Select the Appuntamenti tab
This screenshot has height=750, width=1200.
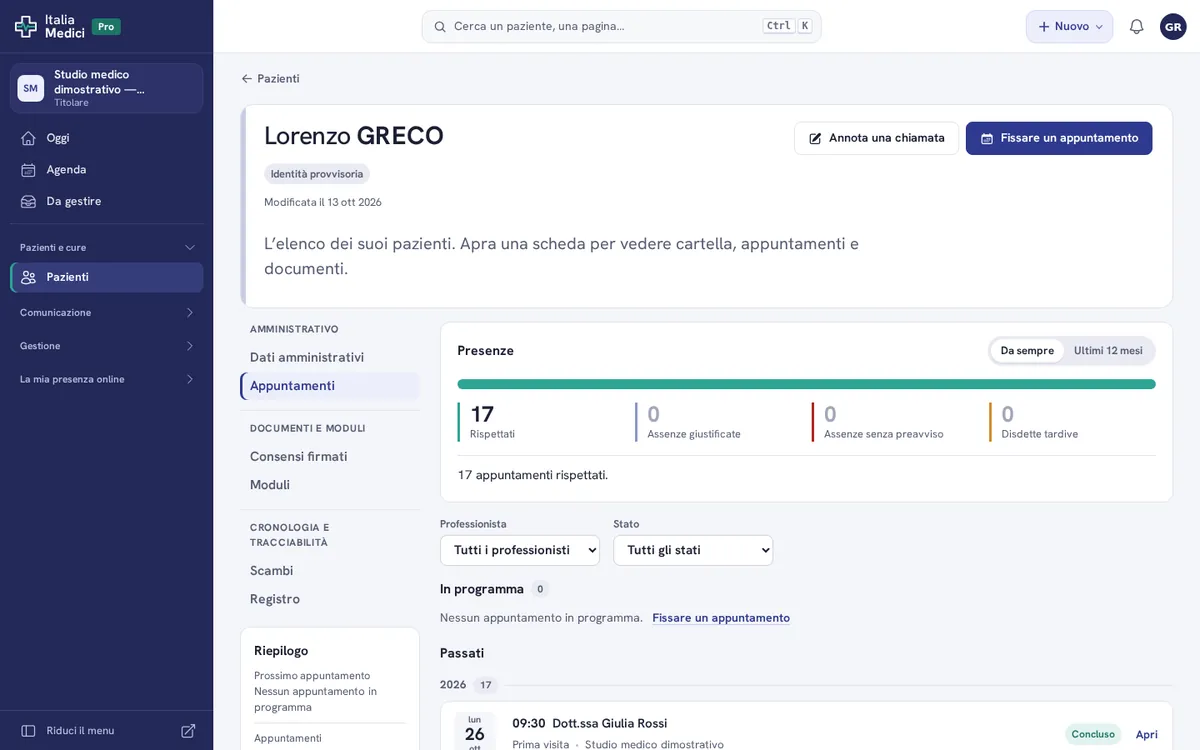click(x=330, y=386)
